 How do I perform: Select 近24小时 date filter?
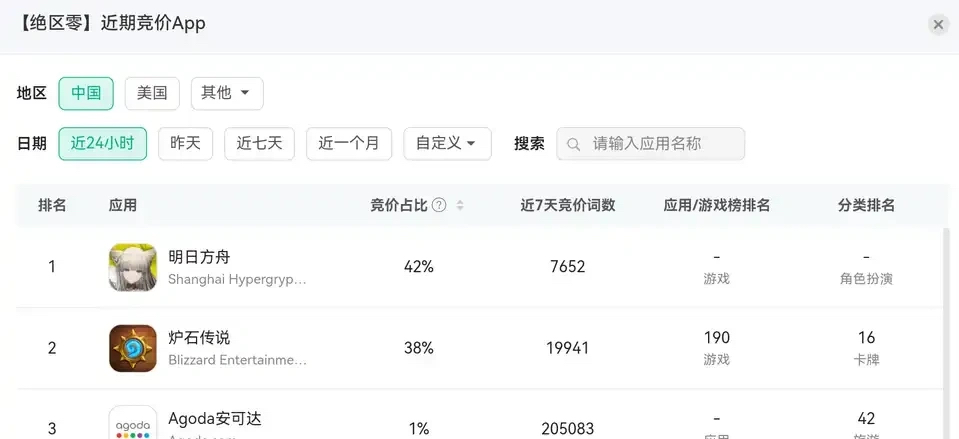click(x=102, y=143)
